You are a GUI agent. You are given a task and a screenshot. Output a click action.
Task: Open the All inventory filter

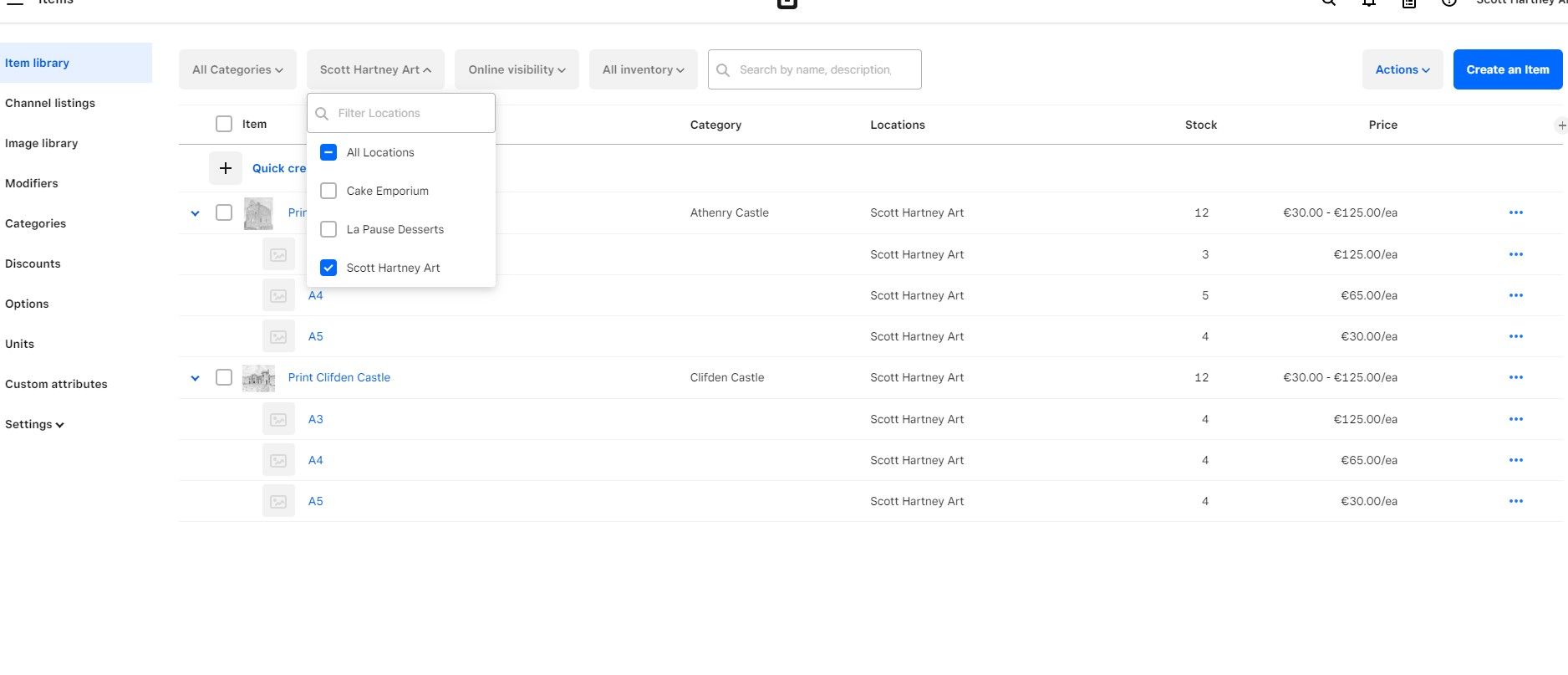click(643, 69)
